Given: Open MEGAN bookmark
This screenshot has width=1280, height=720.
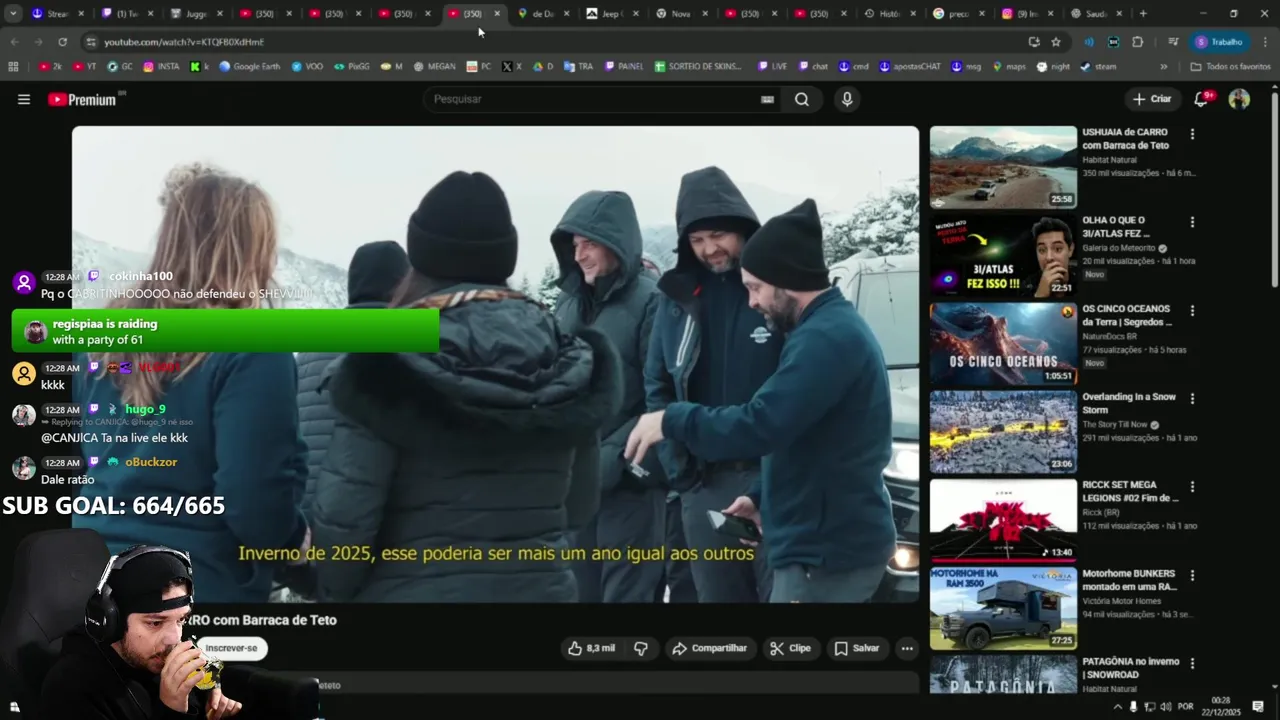Looking at the screenshot, I should click(x=434, y=66).
